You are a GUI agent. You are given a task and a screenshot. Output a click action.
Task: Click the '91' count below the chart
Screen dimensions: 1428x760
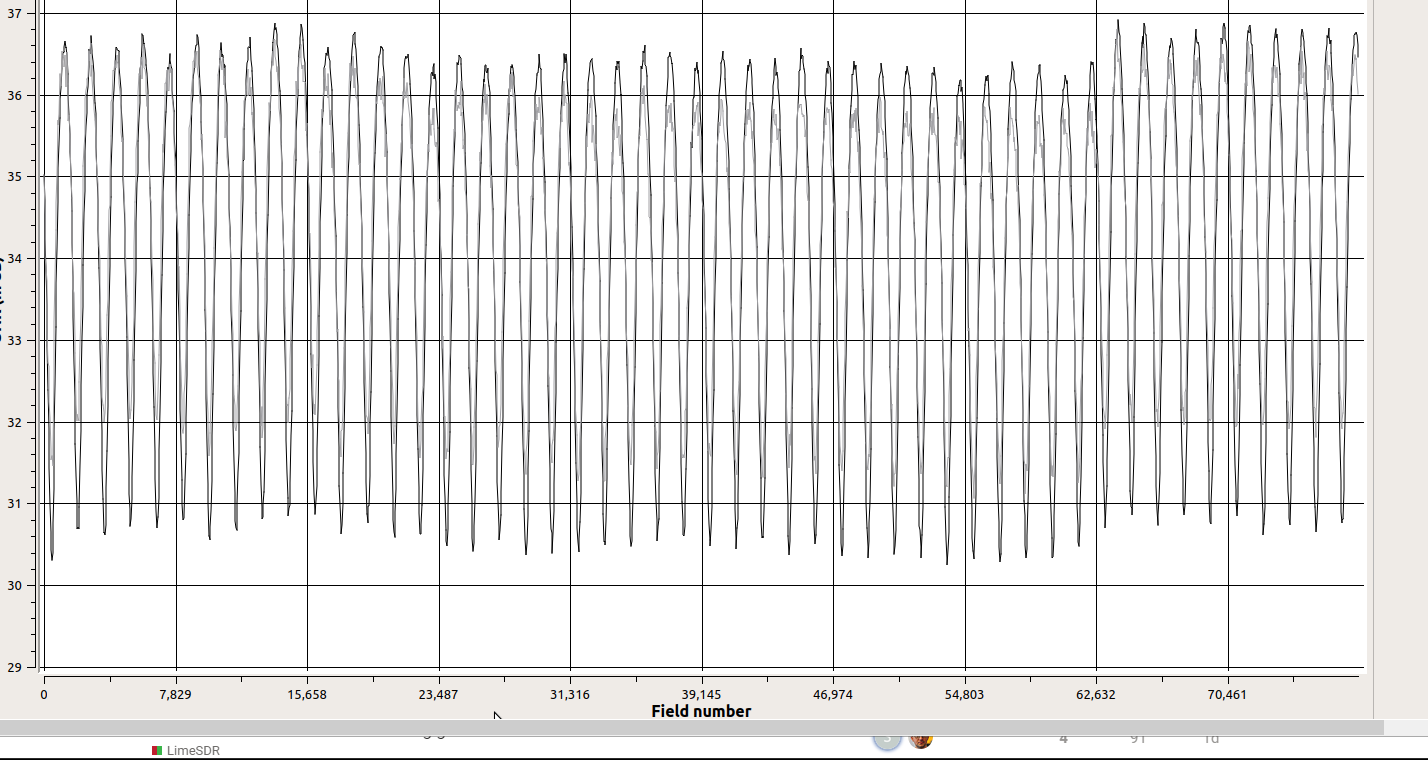tap(1137, 739)
